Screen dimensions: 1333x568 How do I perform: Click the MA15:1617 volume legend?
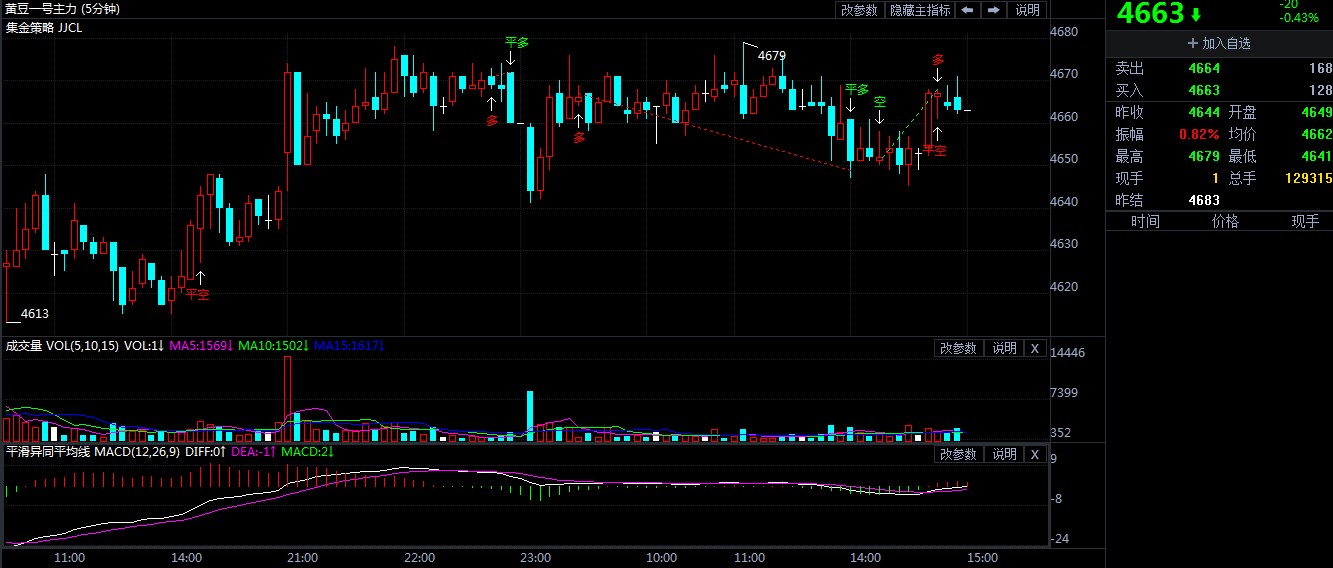tap(349, 346)
